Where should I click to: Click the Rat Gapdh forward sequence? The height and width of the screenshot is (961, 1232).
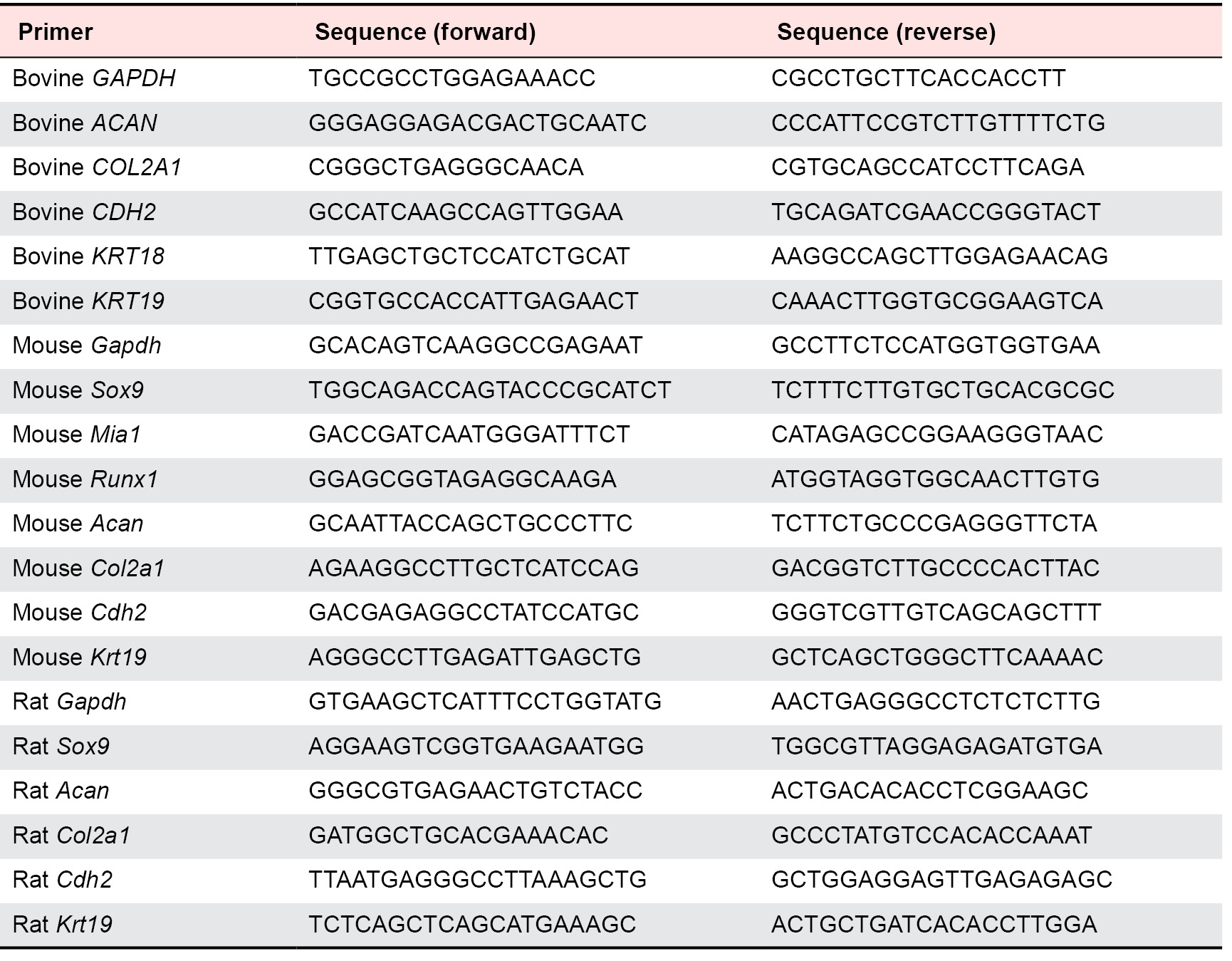tap(484, 702)
